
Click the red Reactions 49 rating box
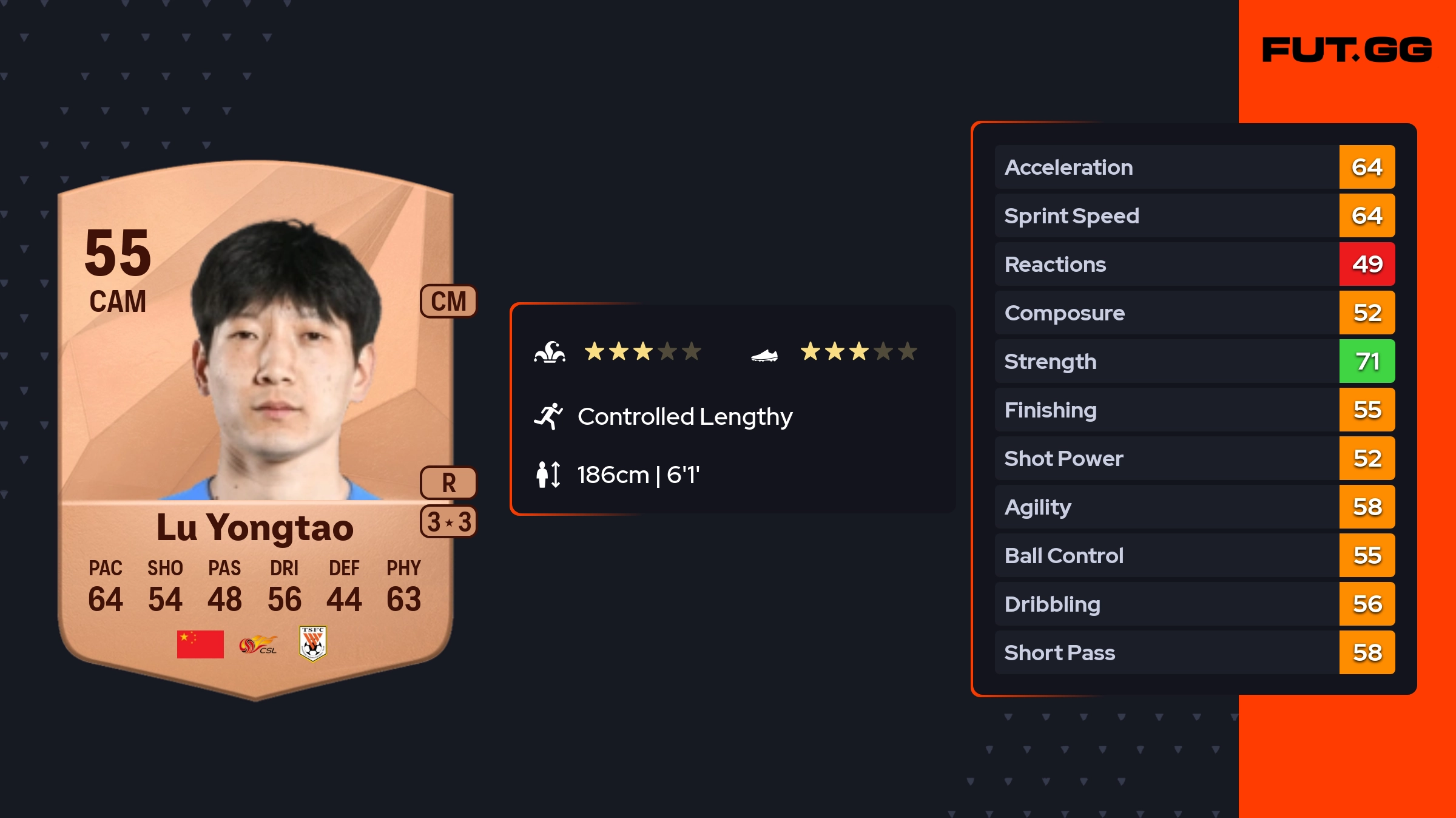[1367, 265]
